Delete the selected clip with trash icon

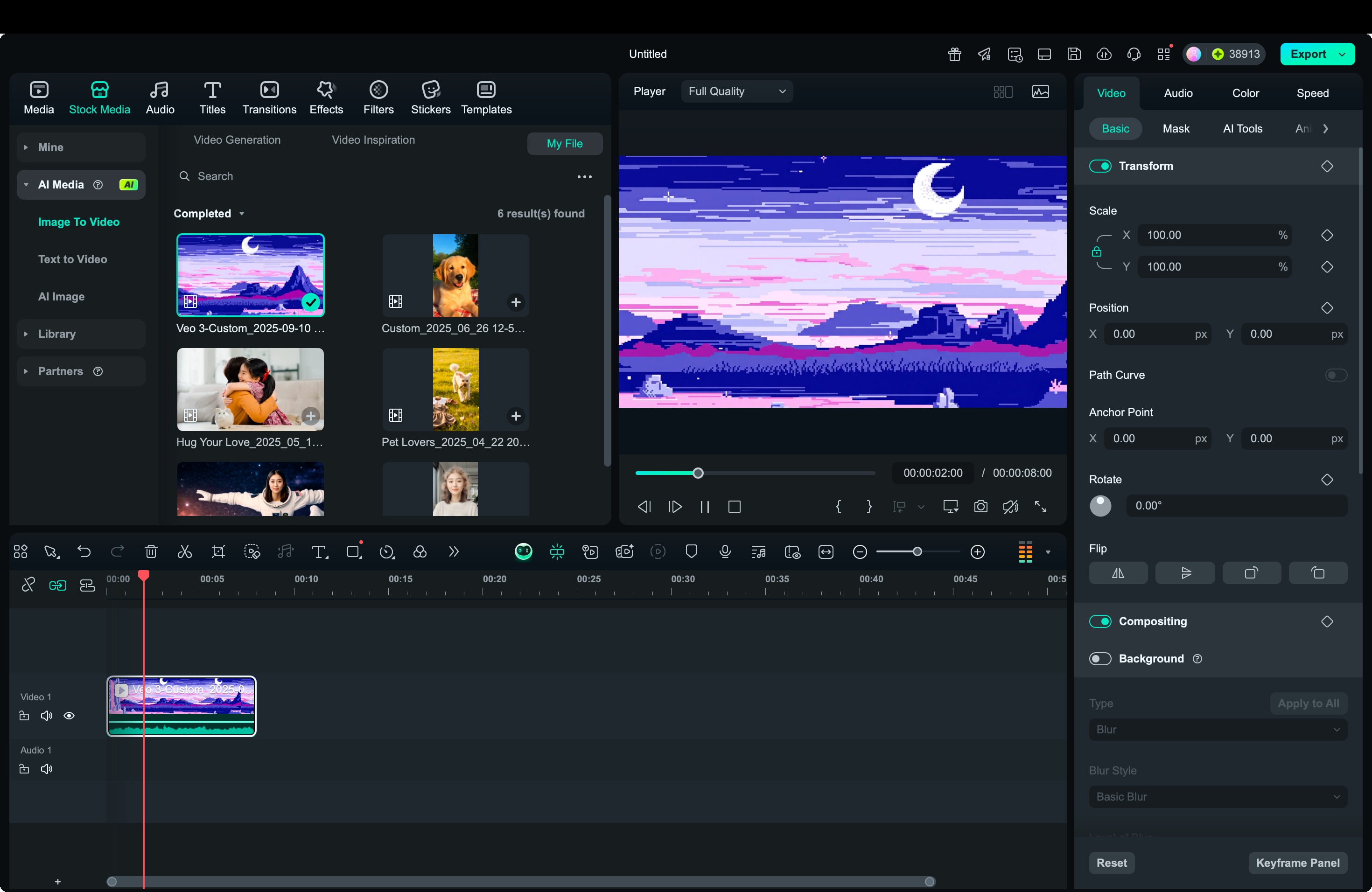click(151, 552)
